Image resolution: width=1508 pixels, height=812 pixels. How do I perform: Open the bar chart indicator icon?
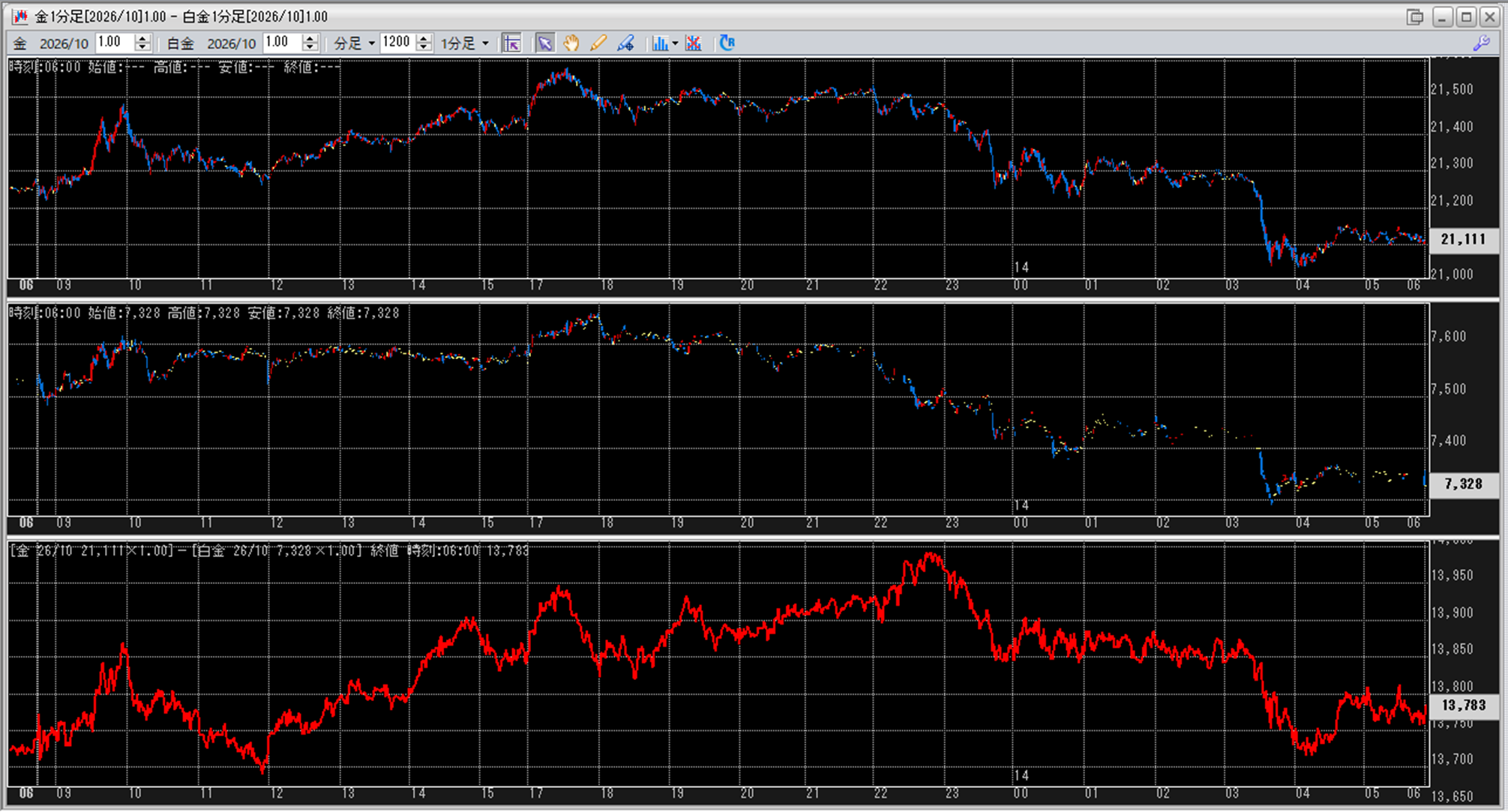(x=659, y=43)
